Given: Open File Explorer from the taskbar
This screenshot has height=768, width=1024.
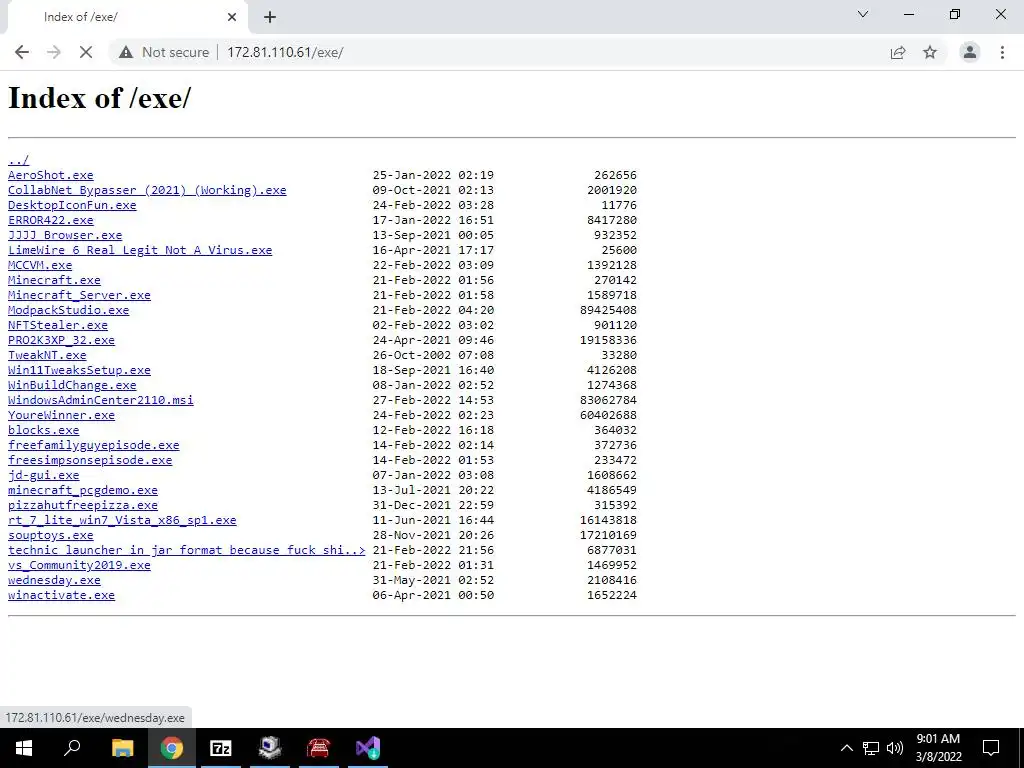Looking at the screenshot, I should [122, 748].
